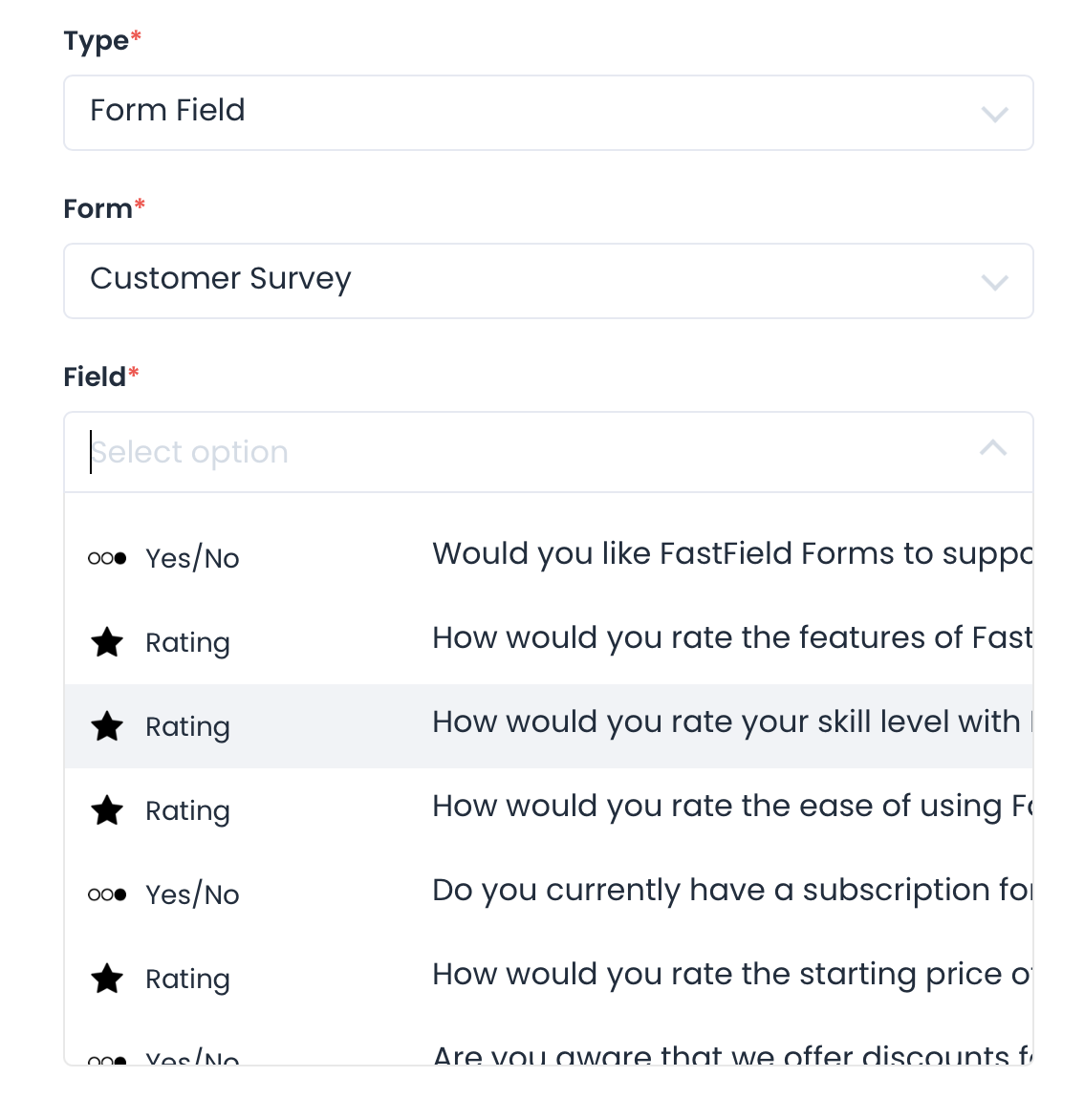The width and height of the screenshot is (1084, 1120).
Task: Click the Yes/No icon beside FastField Forms support question
Action: (107, 558)
